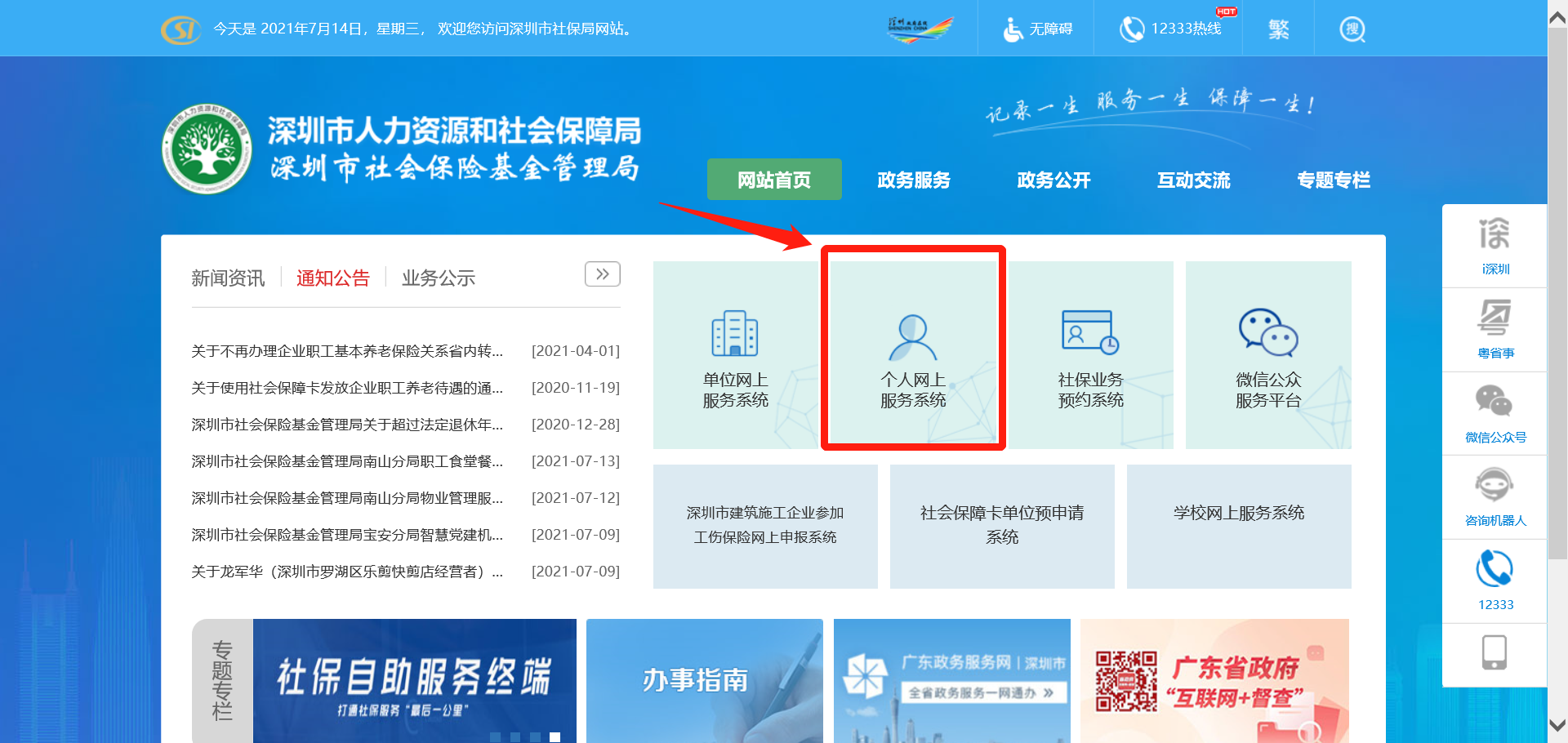This screenshot has height=743, width=1568.
Task: Open the 无障碍 accessibility icon
Action: point(1013,28)
